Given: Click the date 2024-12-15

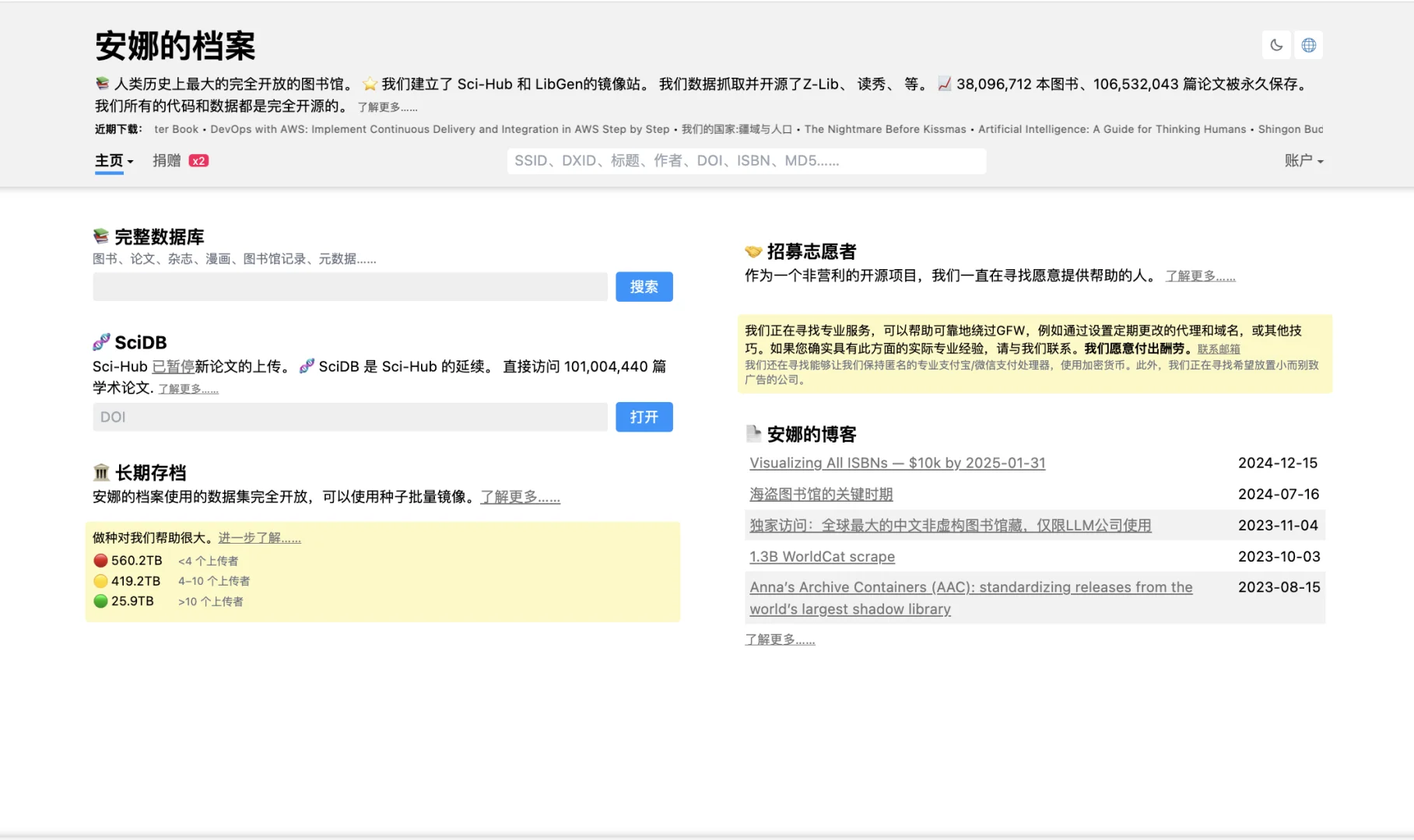Looking at the screenshot, I should [1278, 463].
